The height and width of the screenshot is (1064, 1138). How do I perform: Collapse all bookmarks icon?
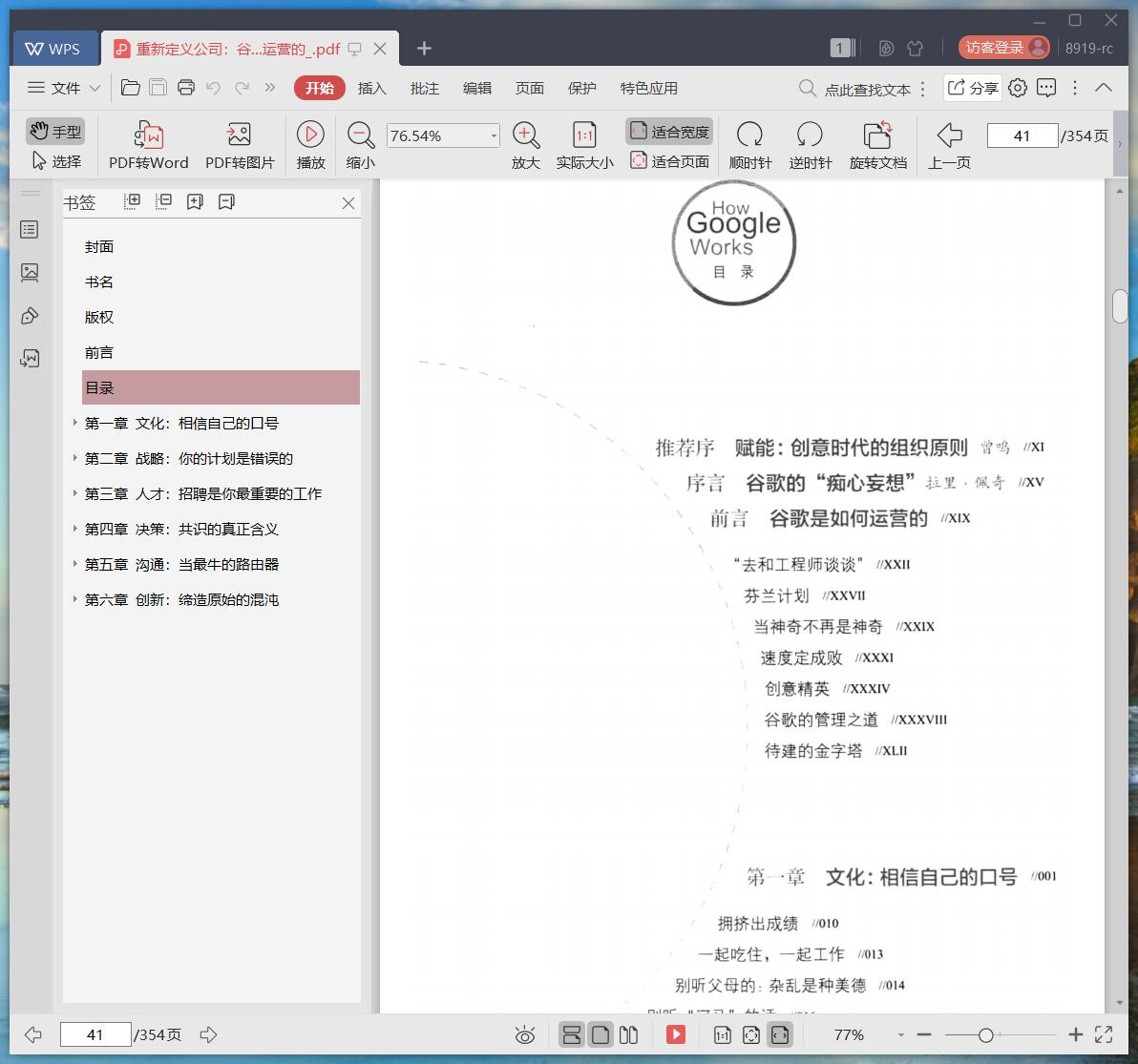tap(163, 201)
